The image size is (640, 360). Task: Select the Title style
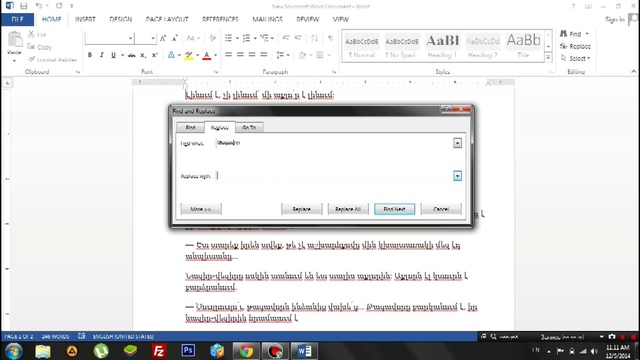tap(523, 46)
